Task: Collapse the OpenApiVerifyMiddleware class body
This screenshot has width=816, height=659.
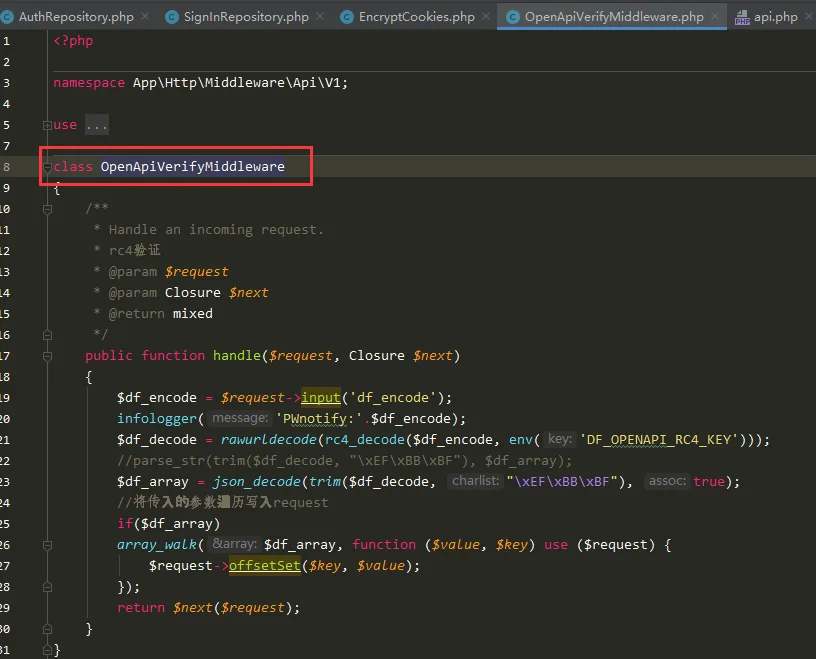Action: pyautogui.click(x=46, y=167)
